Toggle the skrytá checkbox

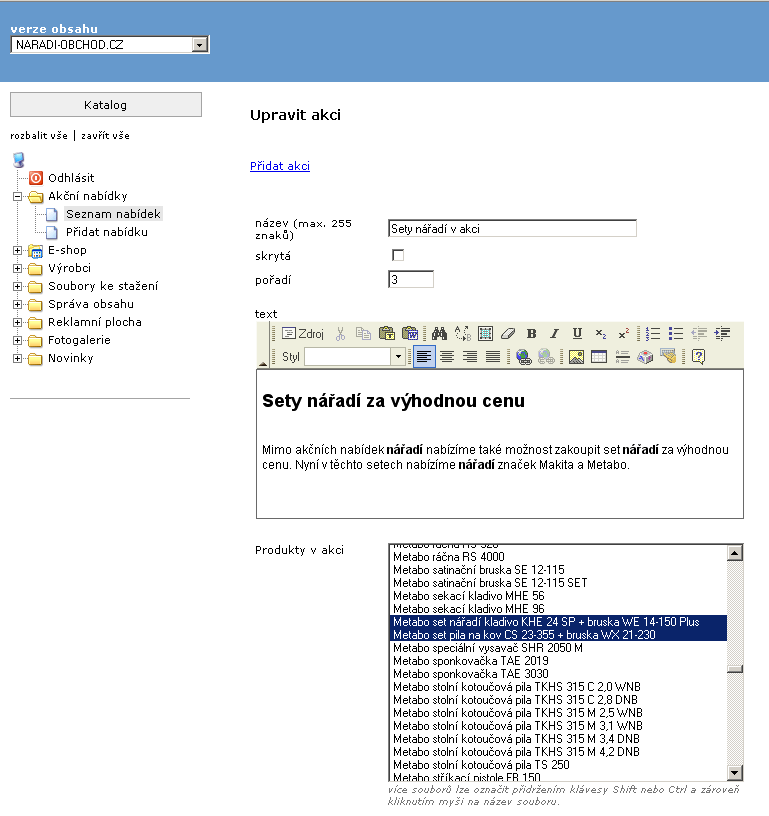(398, 255)
